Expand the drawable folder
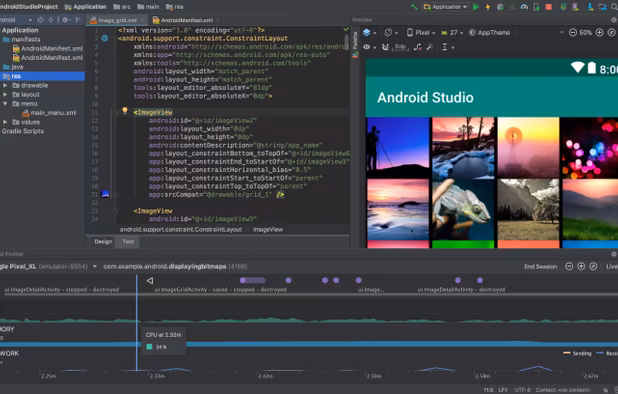Image resolution: width=618 pixels, height=394 pixels. (x=5, y=85)
